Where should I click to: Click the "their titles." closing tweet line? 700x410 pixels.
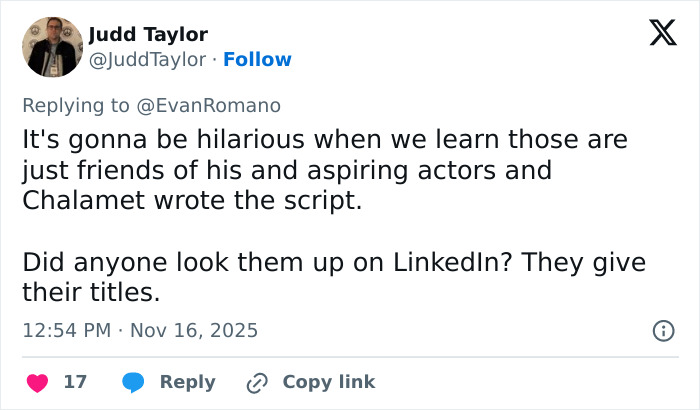pyautogui.click(x=90, y=292)
